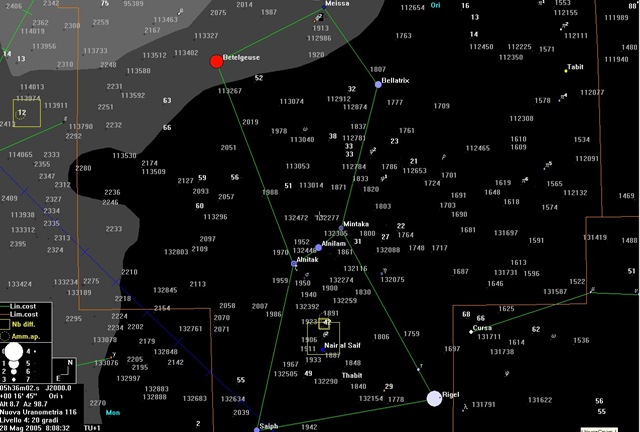Select star label 133424
This screenshot has height=432, width=640.
coord(20,284)
